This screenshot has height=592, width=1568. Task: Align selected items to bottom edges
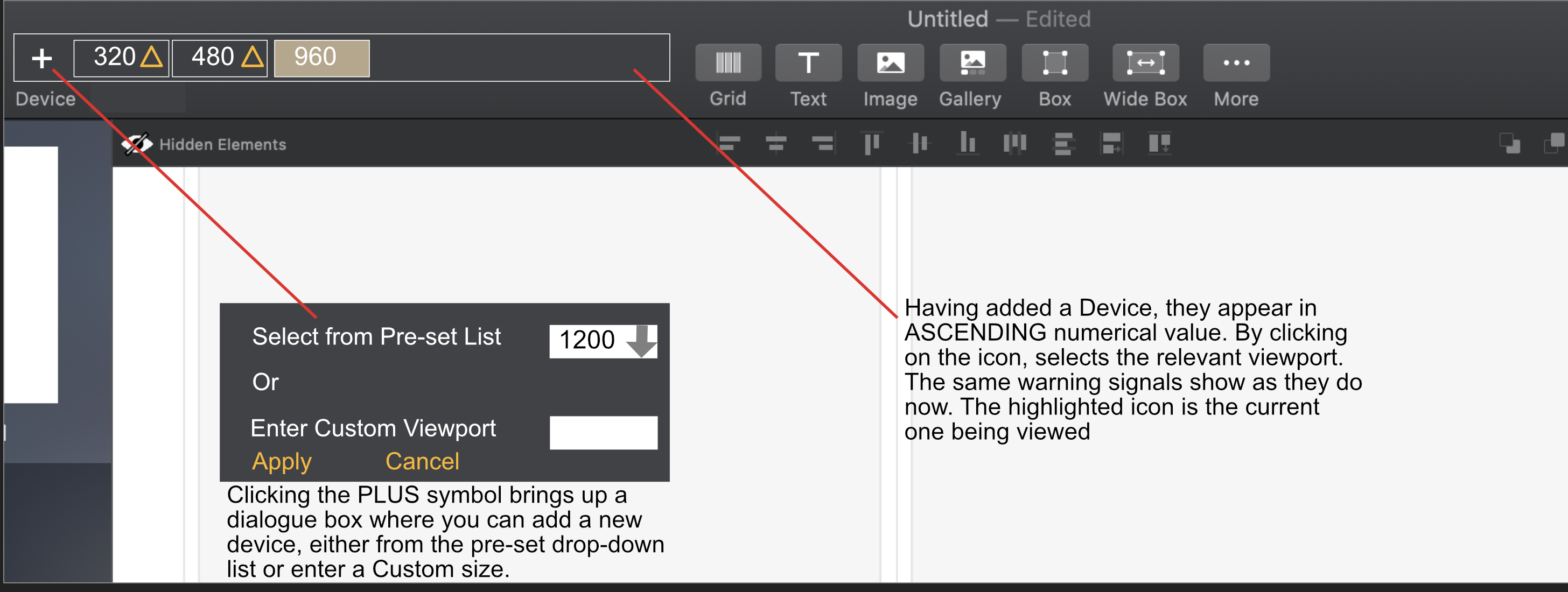[x=967, y=144]
